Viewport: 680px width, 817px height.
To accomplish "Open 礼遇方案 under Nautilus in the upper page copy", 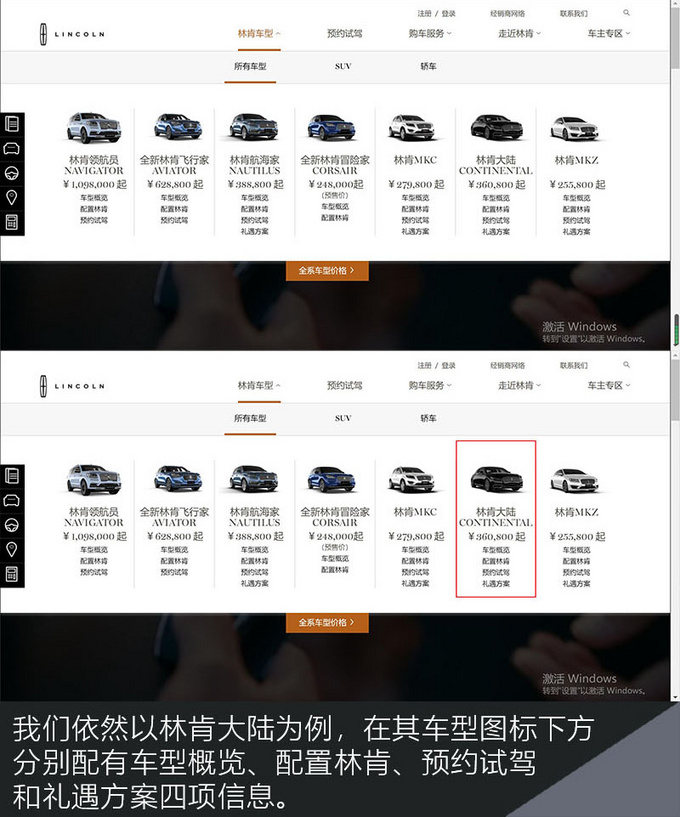I will point(255,232).
